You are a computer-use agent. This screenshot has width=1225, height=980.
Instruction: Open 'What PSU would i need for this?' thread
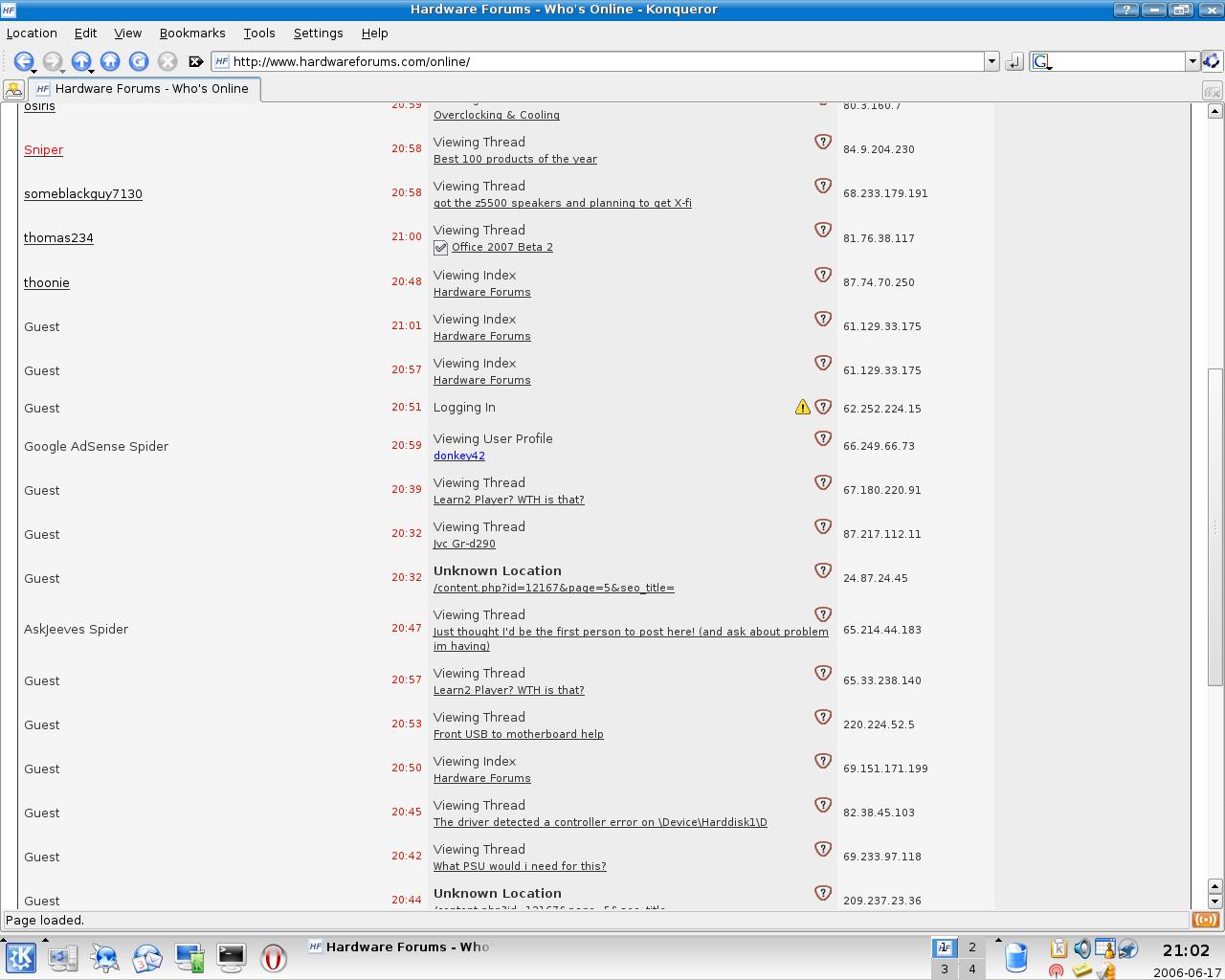point(520,866)
